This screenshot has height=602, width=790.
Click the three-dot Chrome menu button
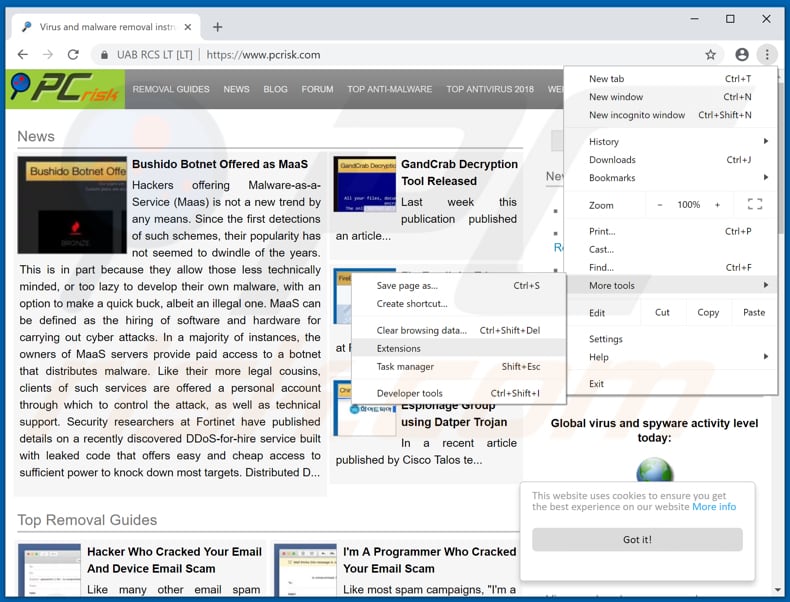pos(767,54)
